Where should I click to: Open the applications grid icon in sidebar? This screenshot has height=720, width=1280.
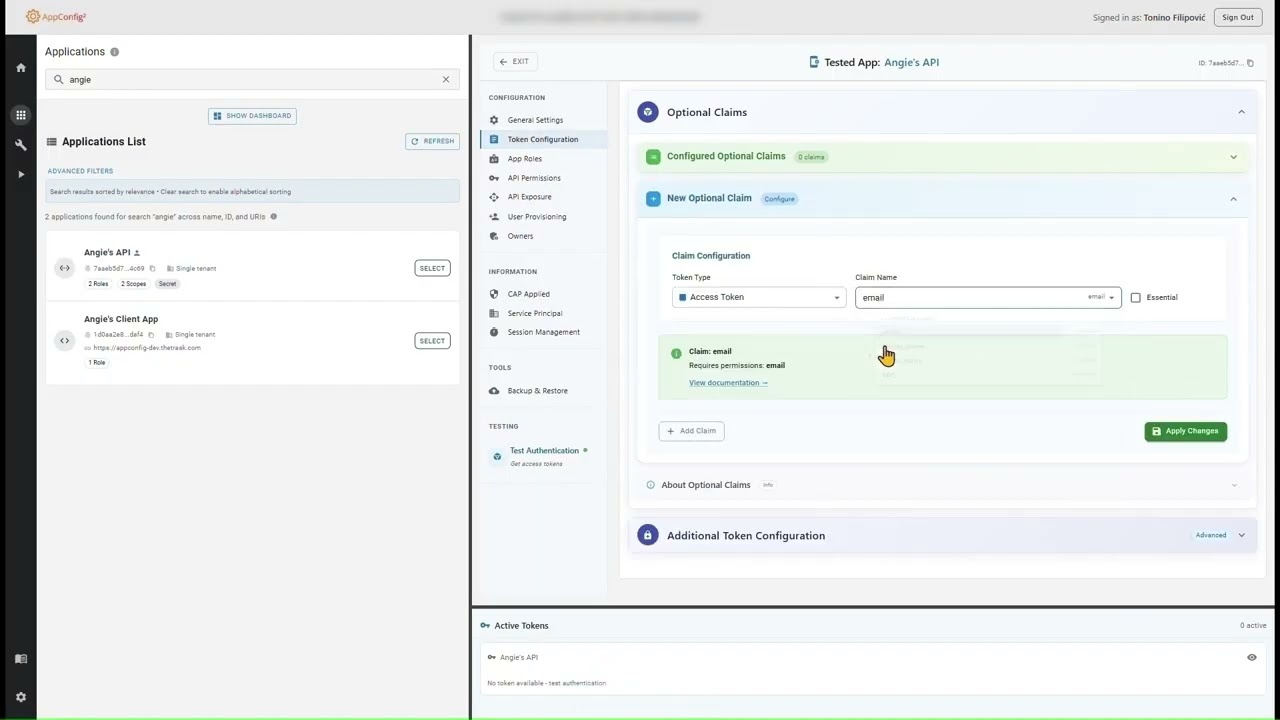(x=20, y=115)
